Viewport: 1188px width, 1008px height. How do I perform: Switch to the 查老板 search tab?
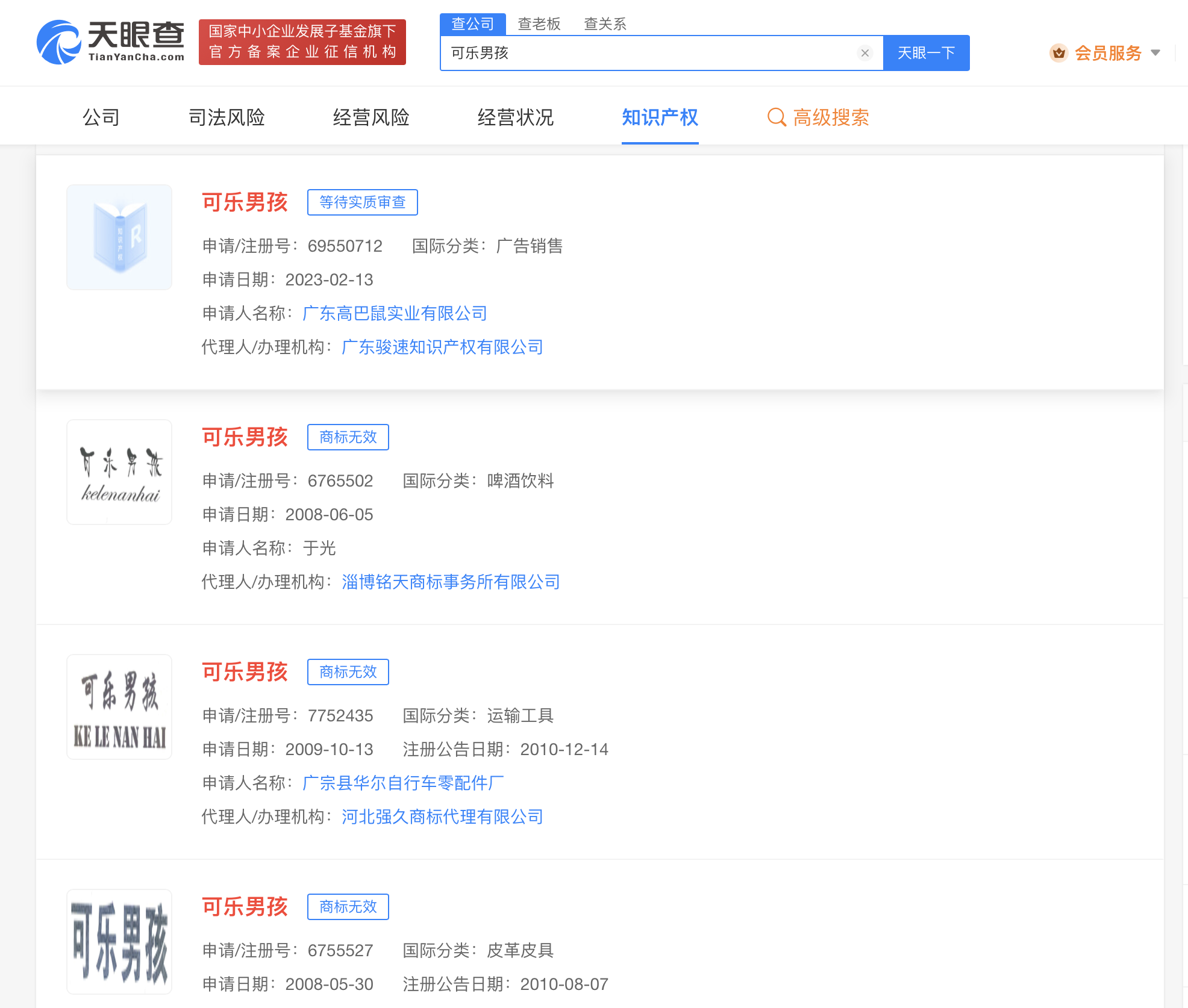click(x=539, y=23)
